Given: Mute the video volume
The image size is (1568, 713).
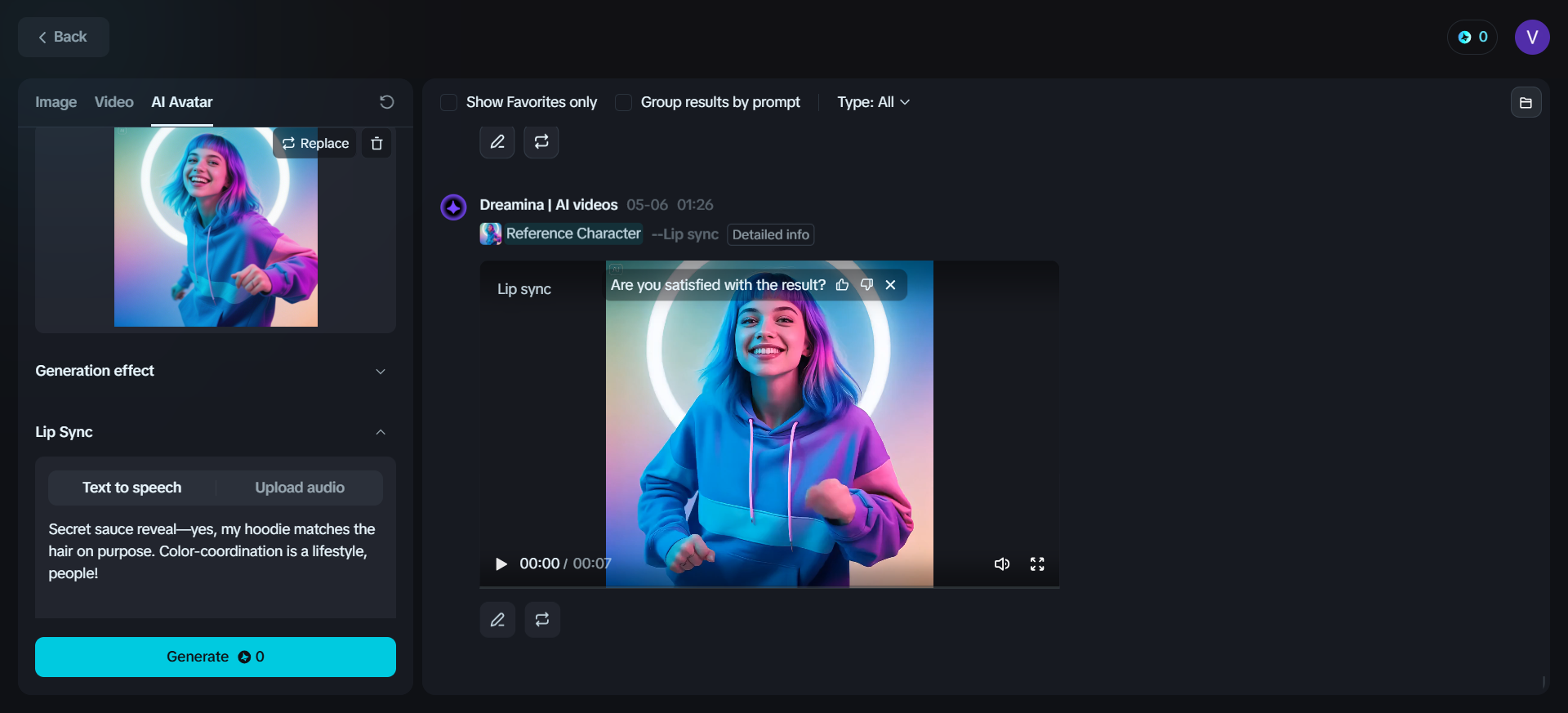Looking at the screenshot, I should click(1002, 564).
